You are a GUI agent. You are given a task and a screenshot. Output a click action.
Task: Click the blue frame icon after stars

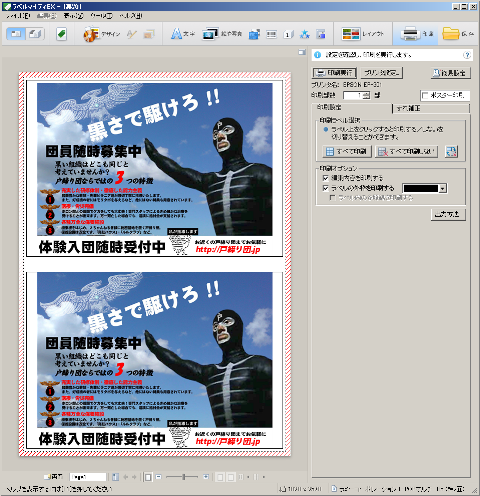click(321, 34)
